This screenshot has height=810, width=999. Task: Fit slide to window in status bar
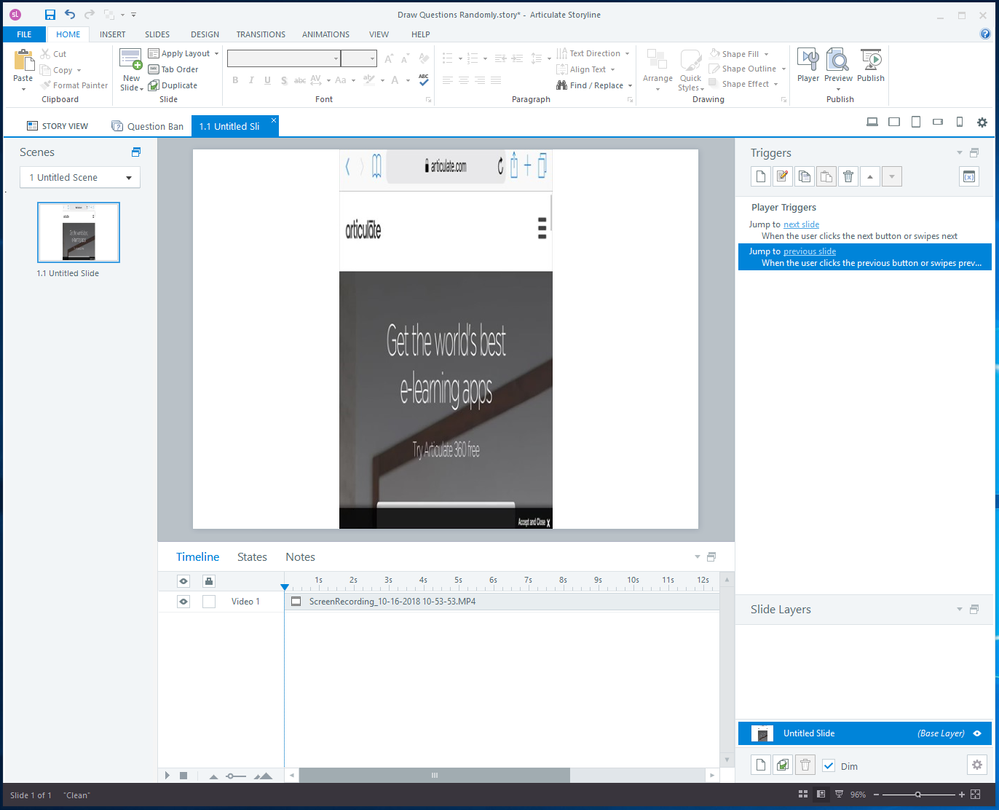coord(975,794)
